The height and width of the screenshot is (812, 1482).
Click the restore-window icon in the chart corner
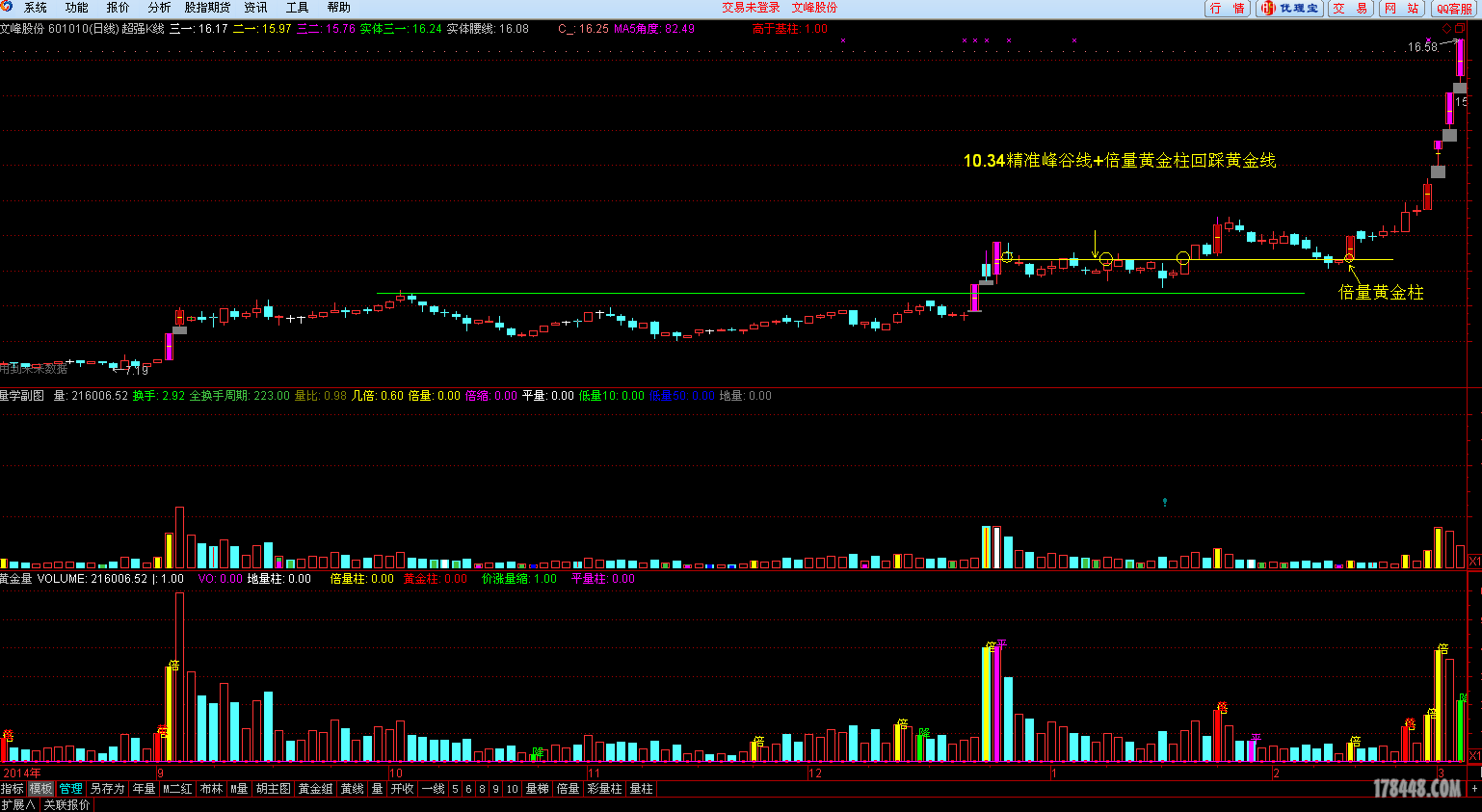coord(1460,29)
